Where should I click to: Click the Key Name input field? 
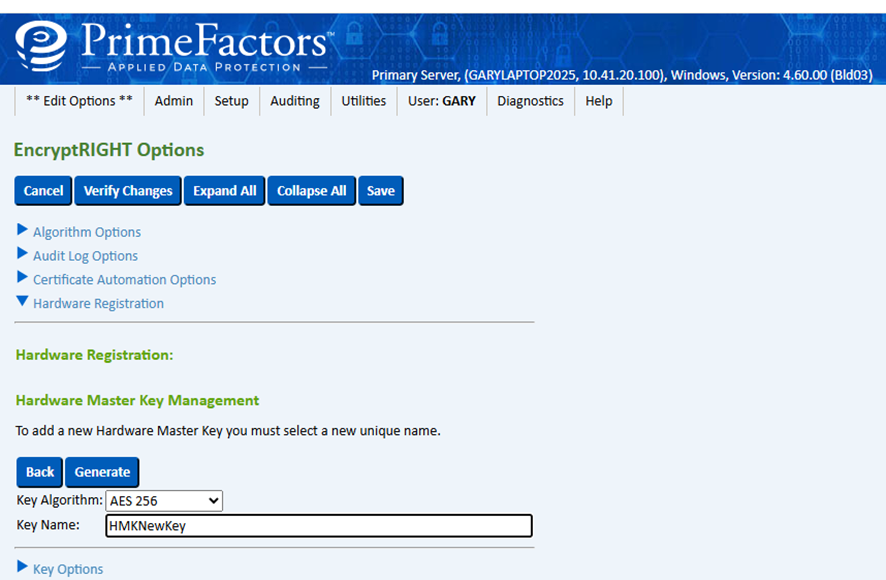[x=319, y=526]
